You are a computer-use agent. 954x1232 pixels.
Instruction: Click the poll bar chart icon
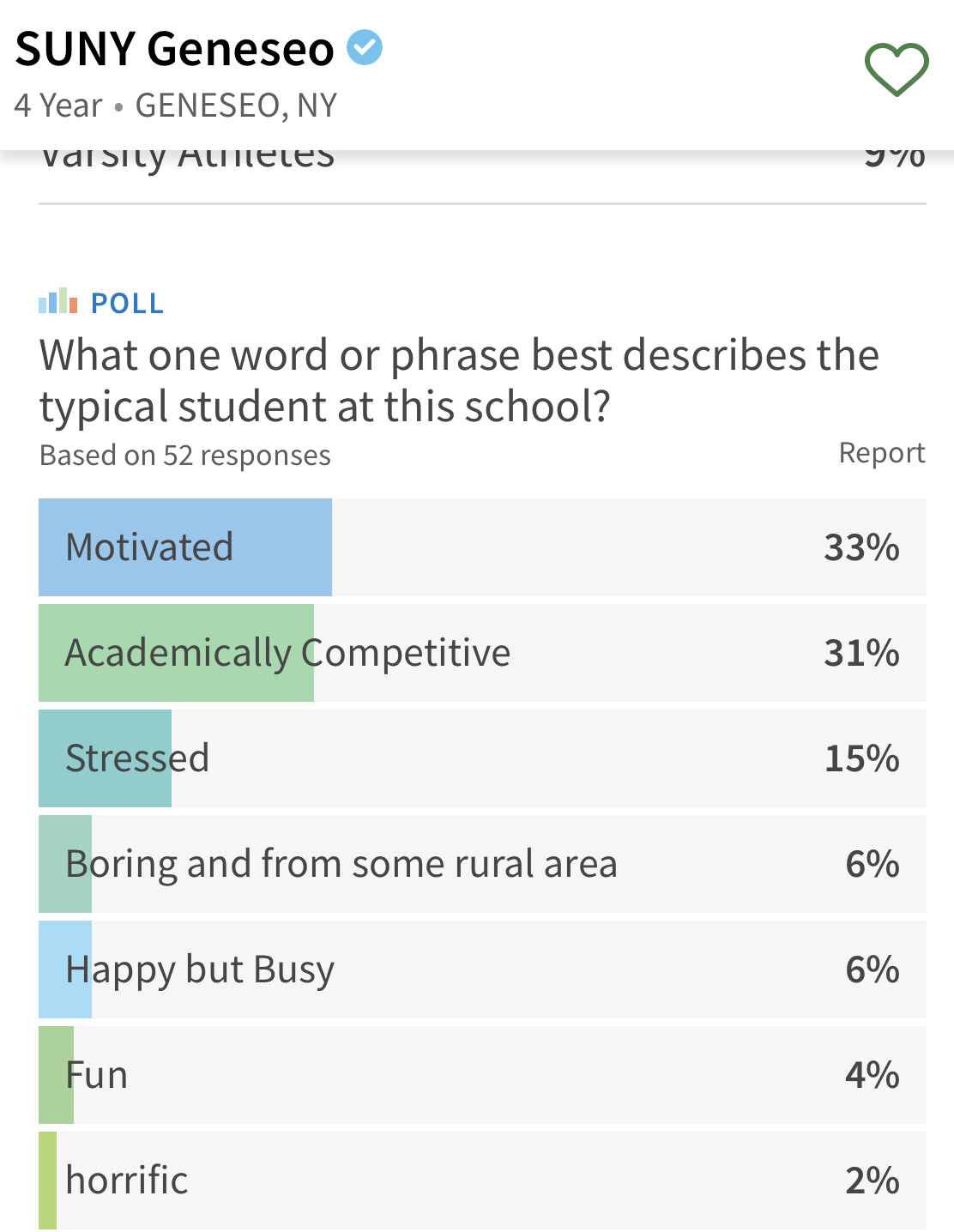point(58,301)
